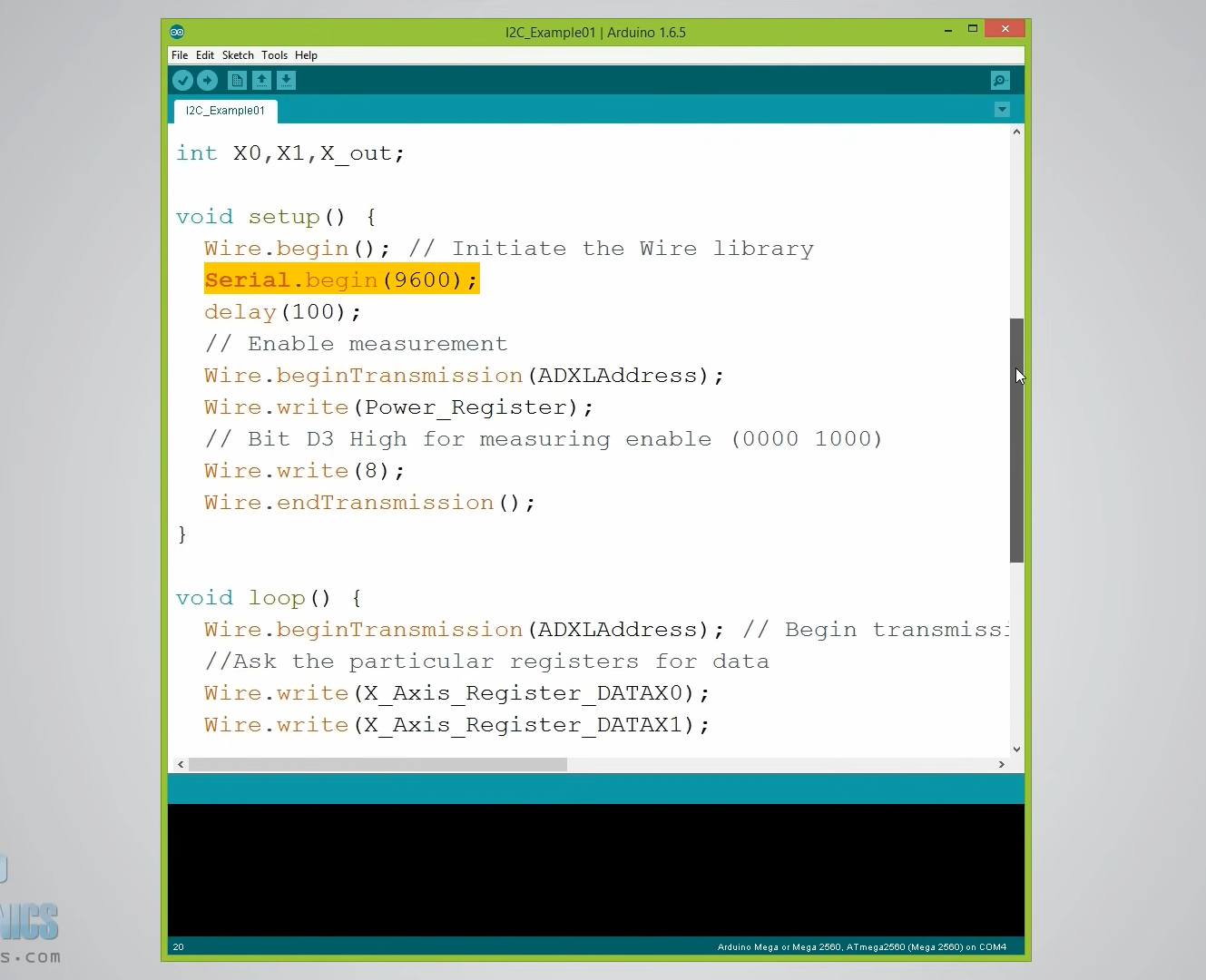Maximize the Arduino window
Viewport: 1206px width, 980px height.
pyautogui.click(x=972, y=29)
